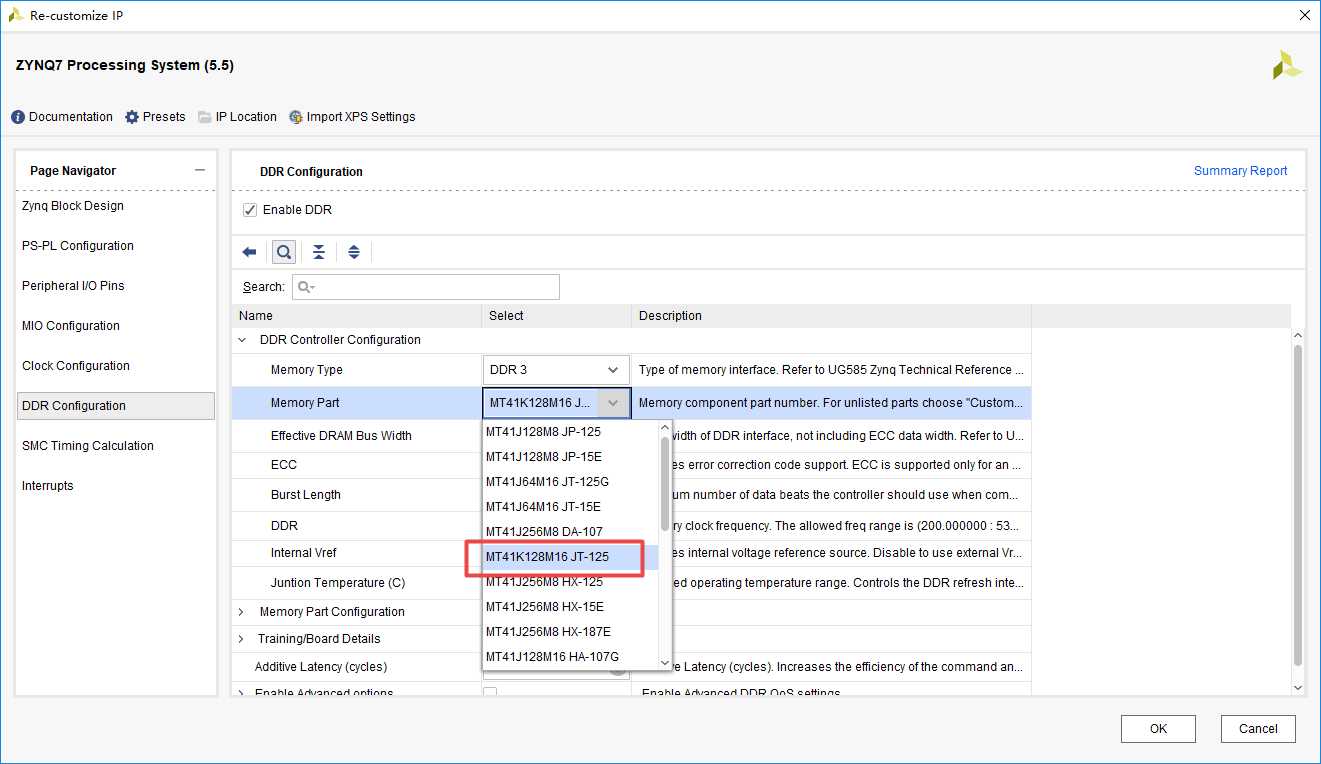1321x764 pixels.
Task: Click the Description column header
Action: coord(831,316)
